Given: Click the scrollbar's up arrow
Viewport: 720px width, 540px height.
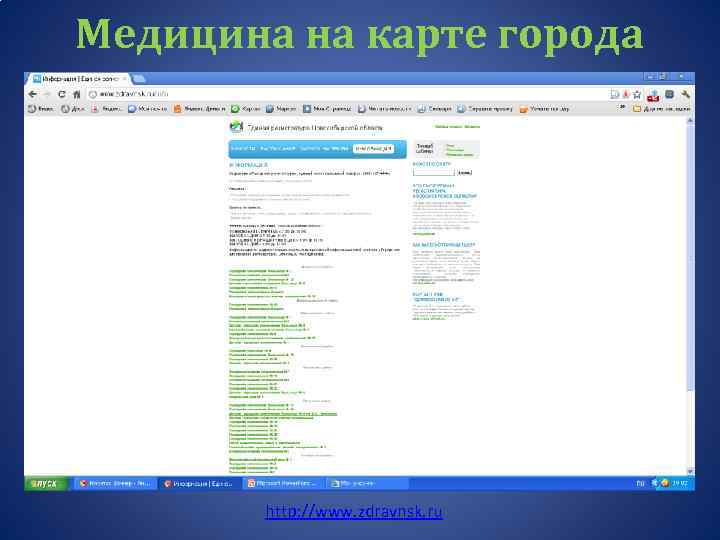Looking at the screenshot, I should coord(690,121).
